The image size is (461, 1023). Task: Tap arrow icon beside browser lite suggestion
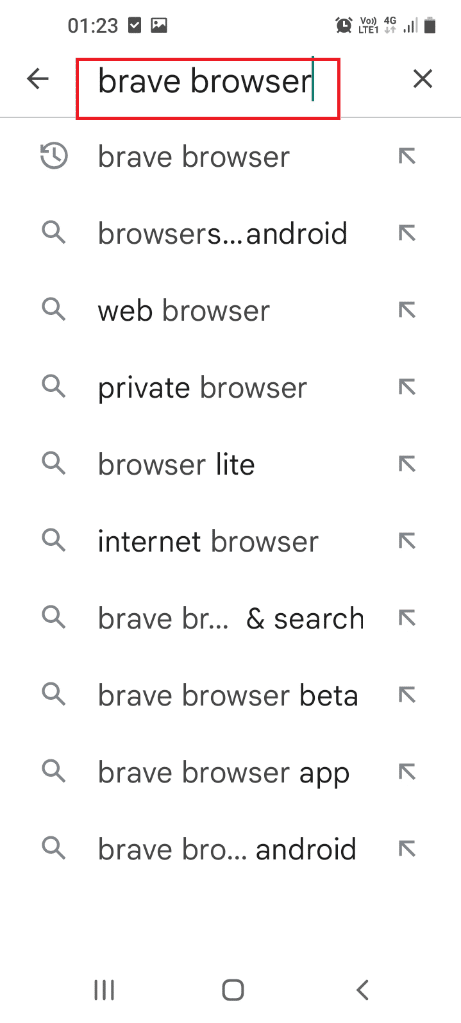407,465
